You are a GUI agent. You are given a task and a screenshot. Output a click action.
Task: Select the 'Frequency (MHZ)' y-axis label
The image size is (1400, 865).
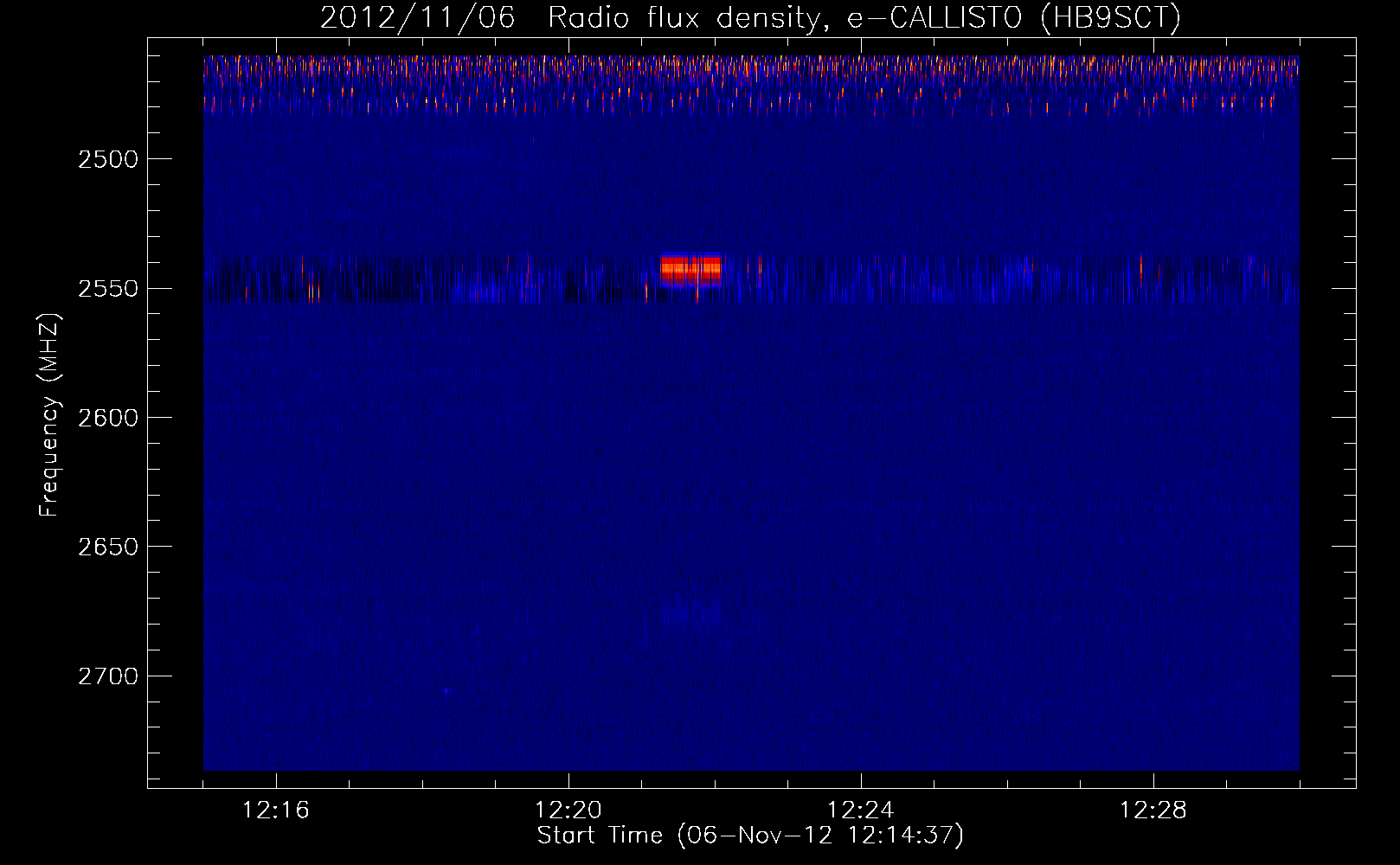(x=49, y=415)
